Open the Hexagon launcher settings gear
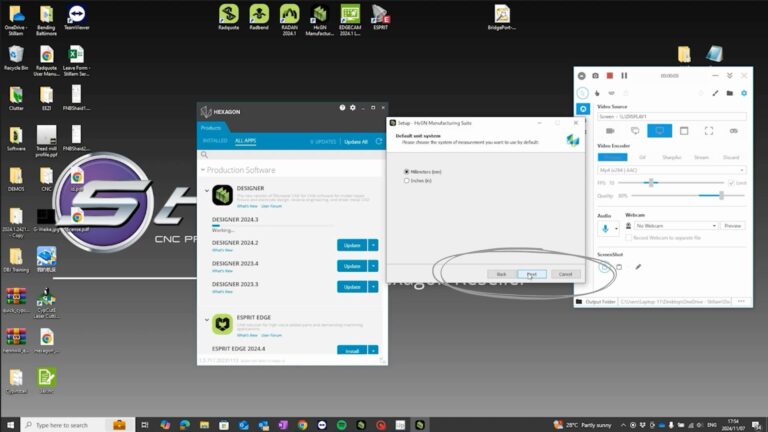Image resolution: width=768 pixels, height=432 pixels. pyautogui.click(x=352, y=107)
